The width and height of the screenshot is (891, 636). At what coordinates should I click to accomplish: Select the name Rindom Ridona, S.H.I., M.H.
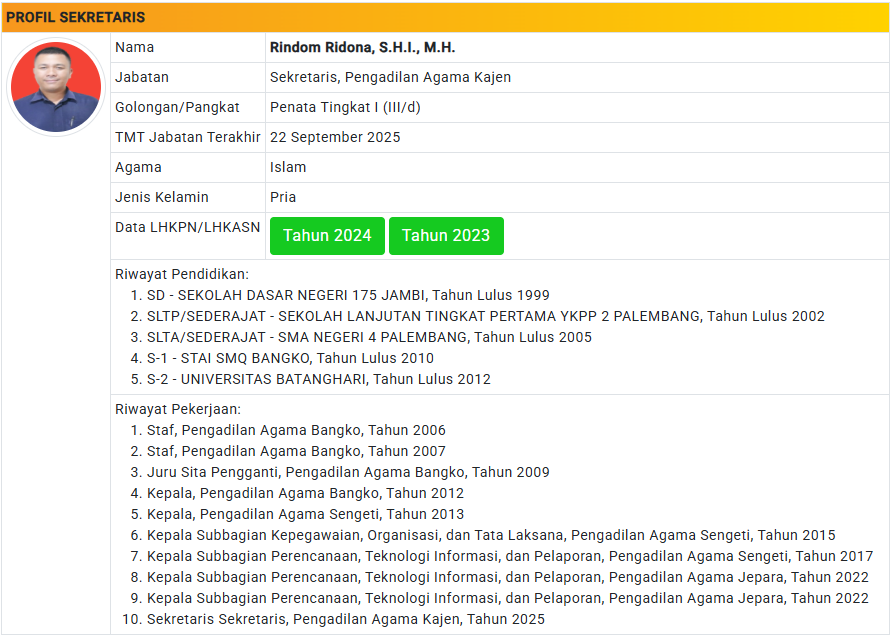[362, 47]
